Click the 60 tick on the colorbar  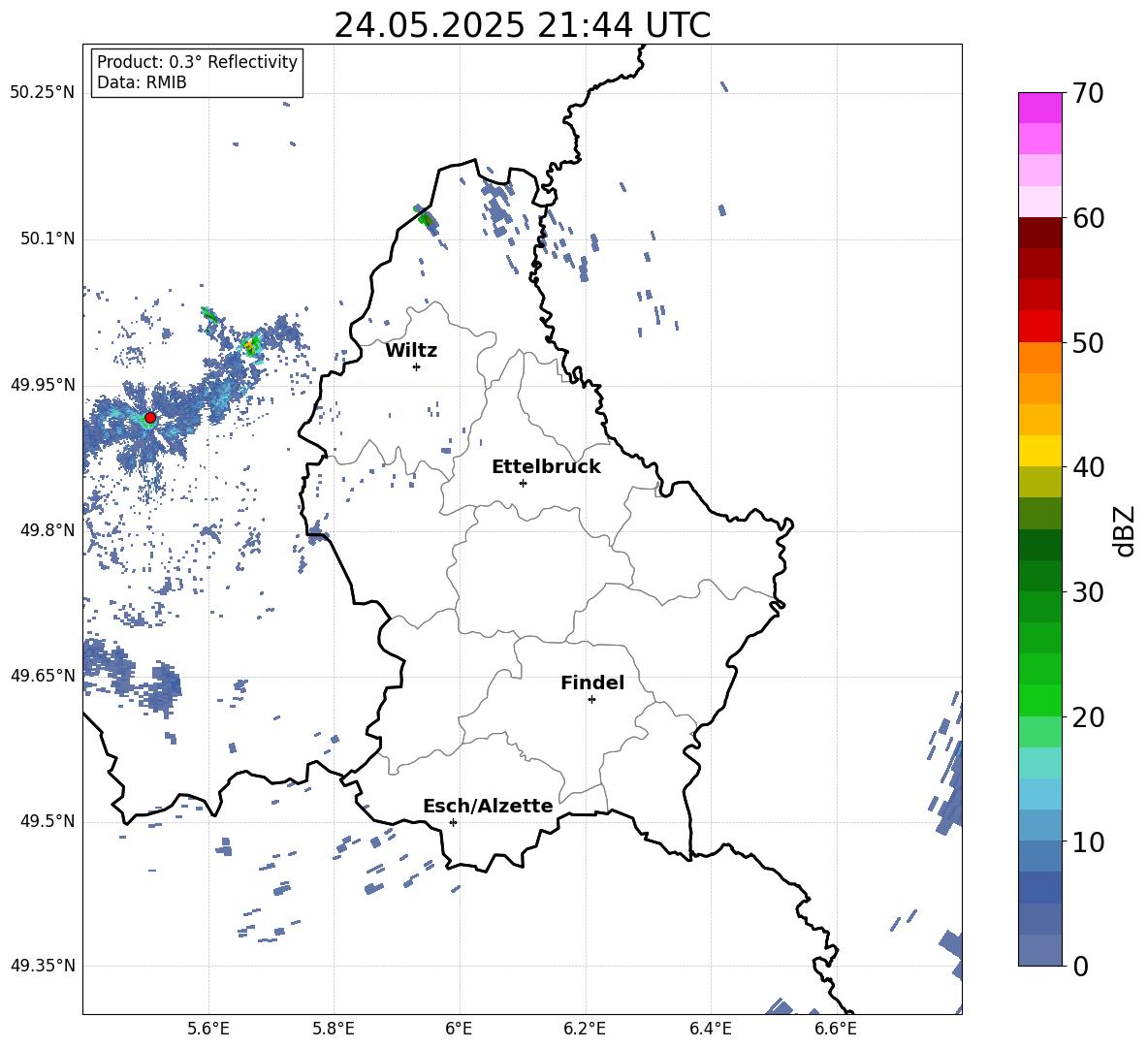[x=1089, y=218]
